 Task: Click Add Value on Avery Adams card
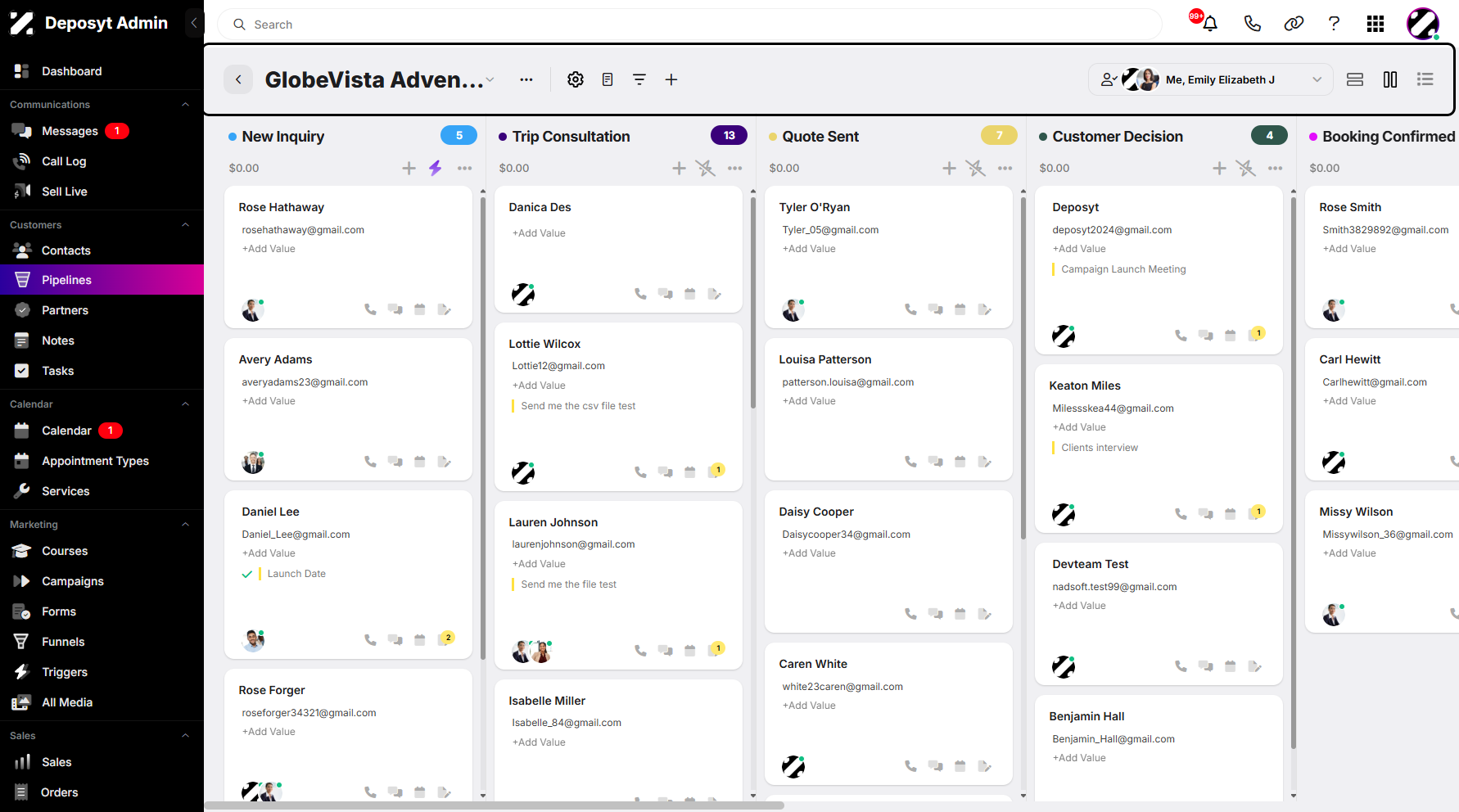click(x=269, y=401)
